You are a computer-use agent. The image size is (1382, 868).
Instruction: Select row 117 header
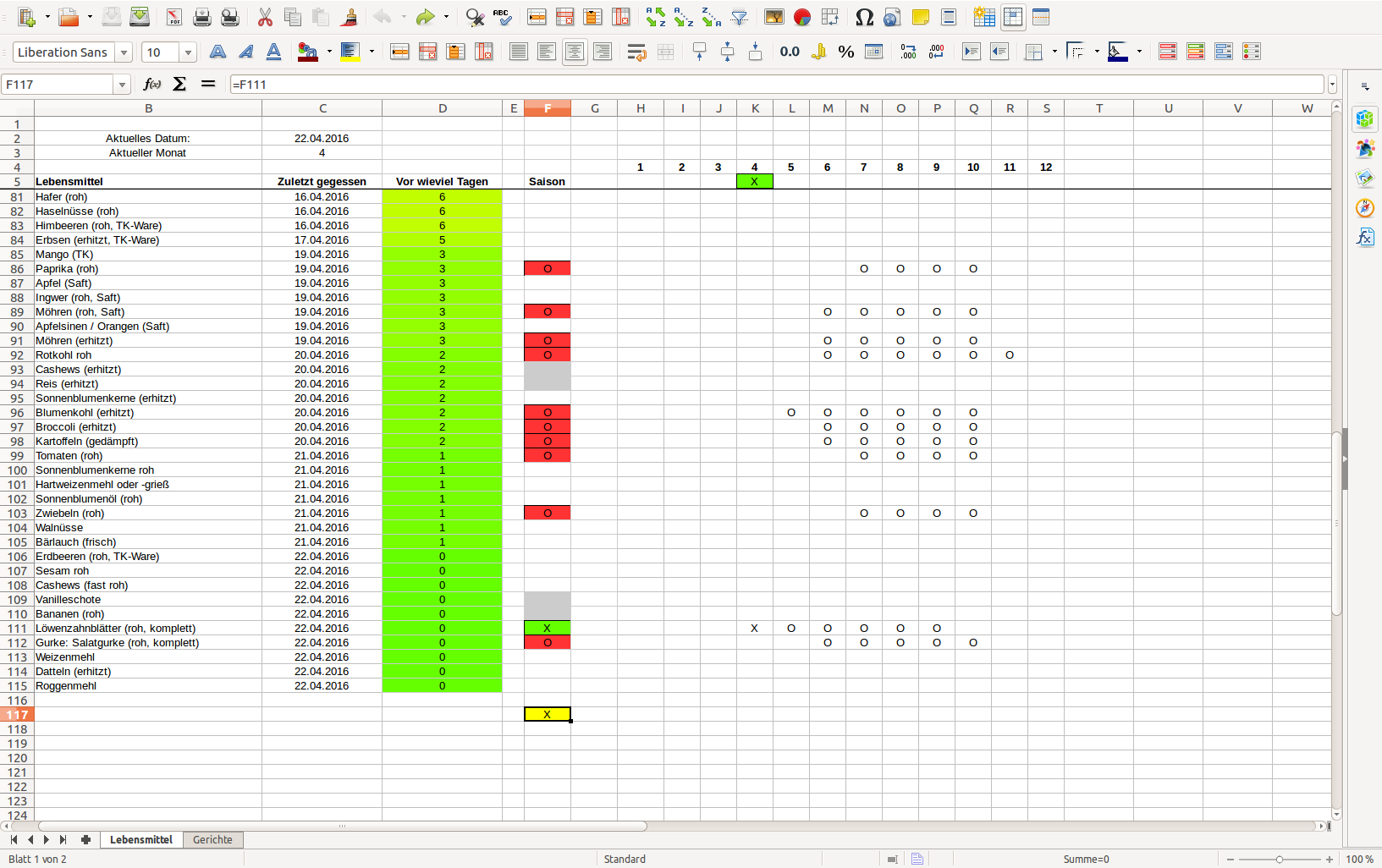[17, 715]
